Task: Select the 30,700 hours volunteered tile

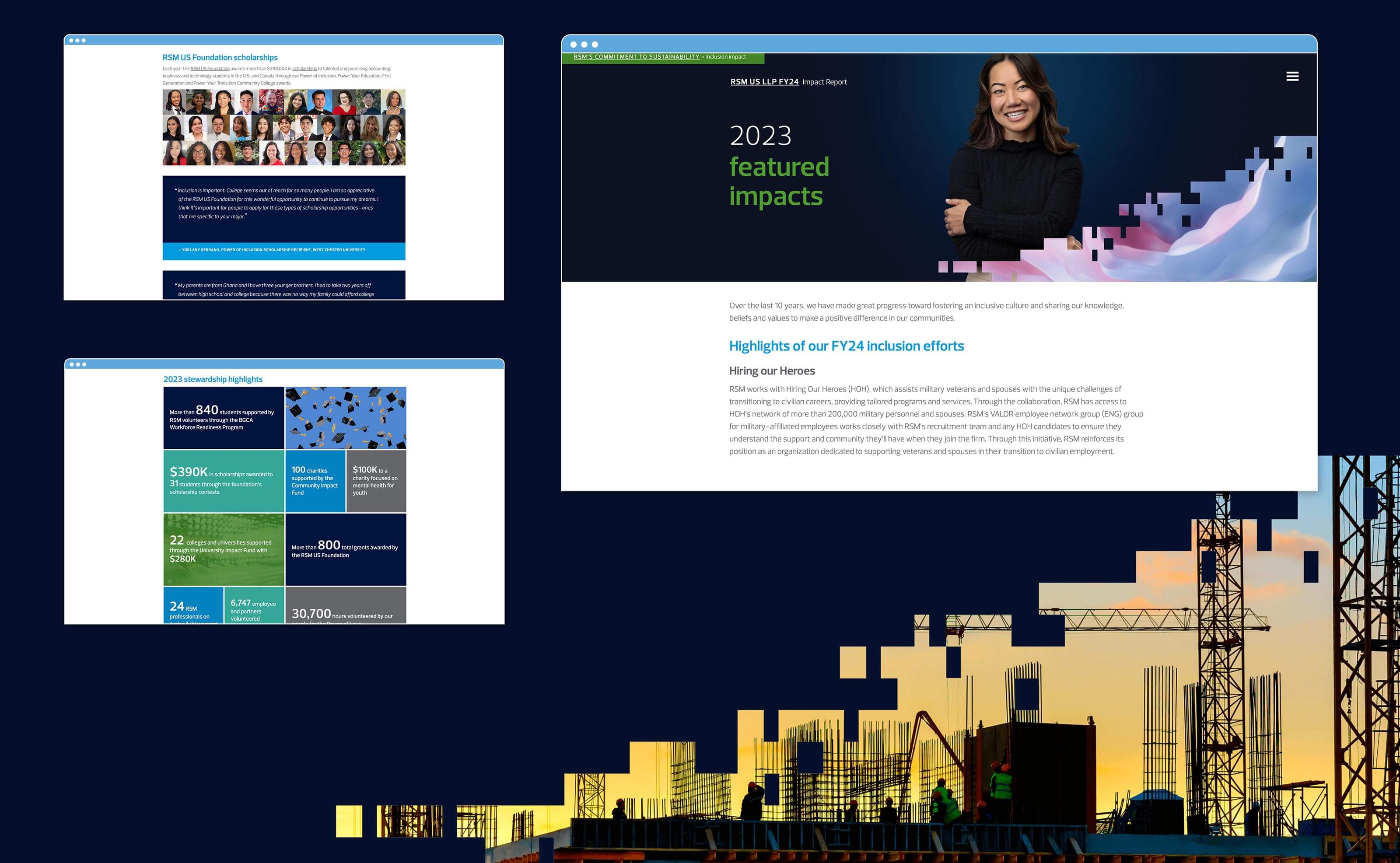Action: pyautogui.click(x=346, y=605)
